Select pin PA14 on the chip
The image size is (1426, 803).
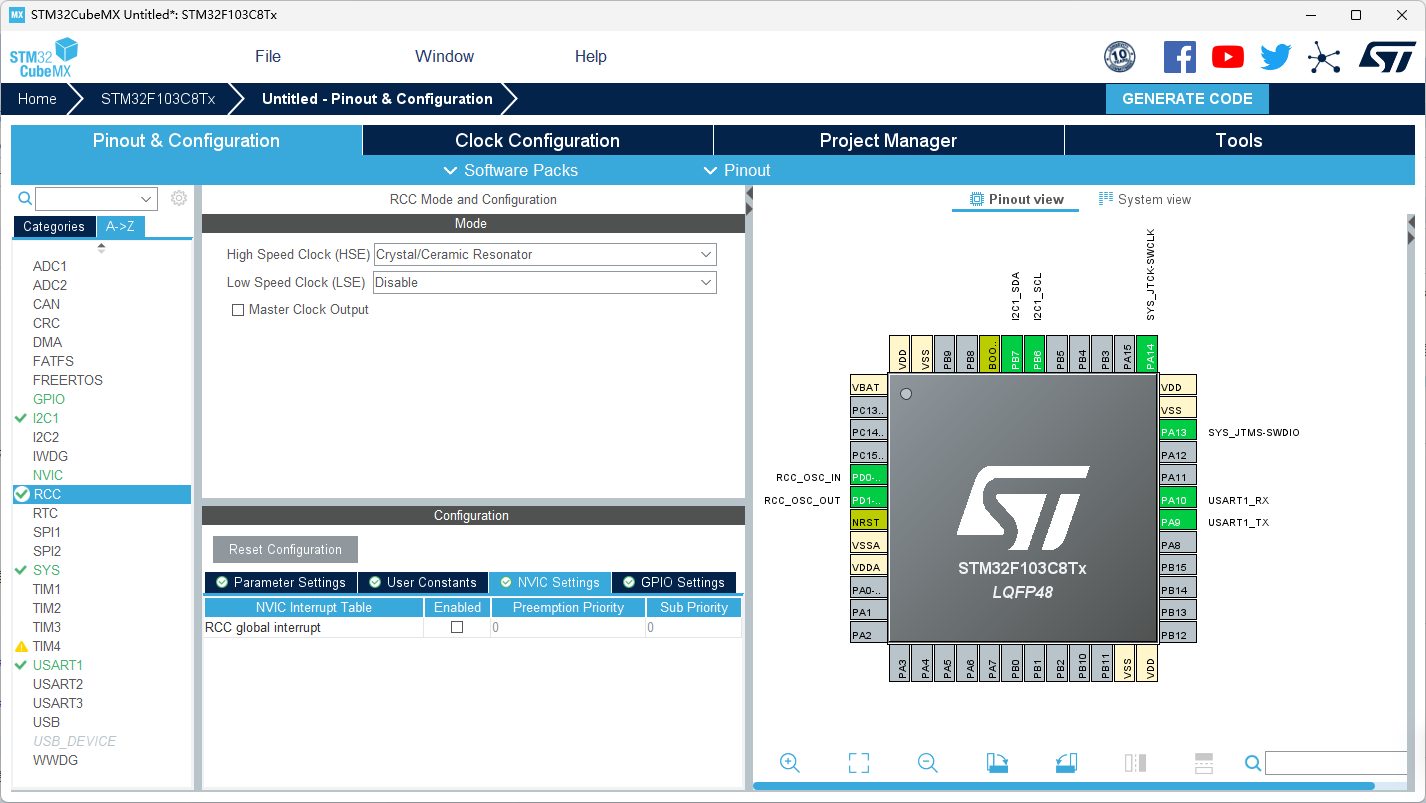pos(1148,354)
